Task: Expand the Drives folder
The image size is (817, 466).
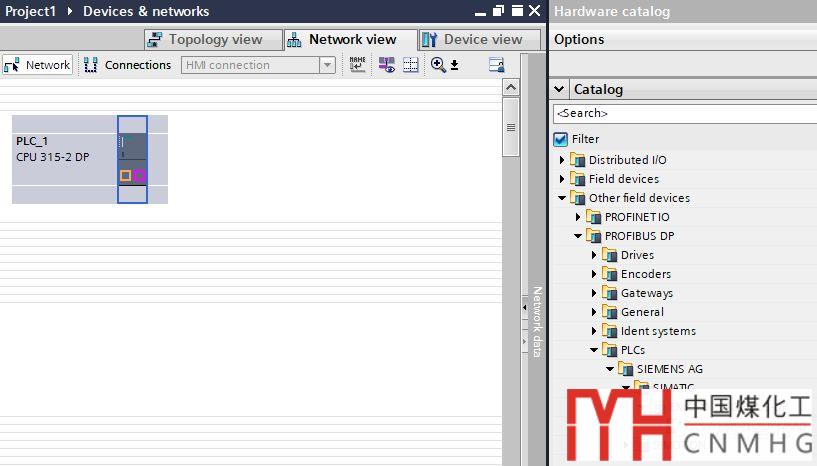Action: tap(594, 255)
